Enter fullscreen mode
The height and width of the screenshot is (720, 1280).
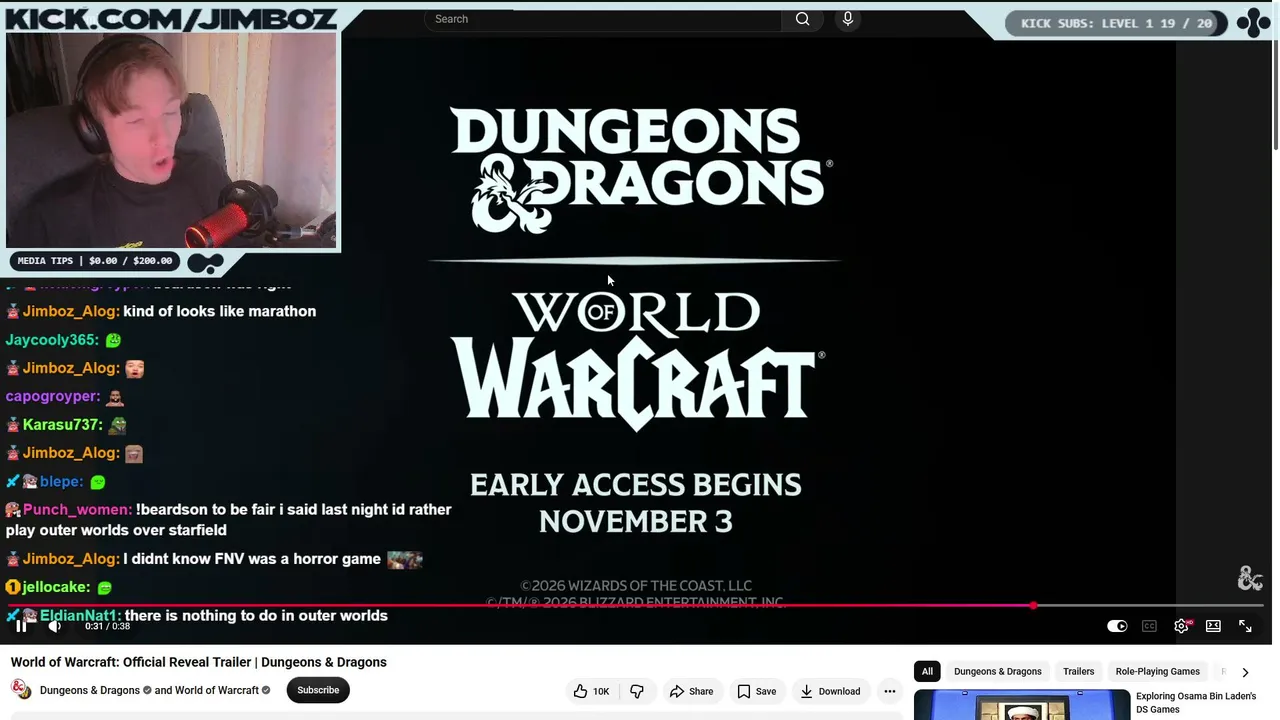pyautogui.click(x=1245, y=626)
